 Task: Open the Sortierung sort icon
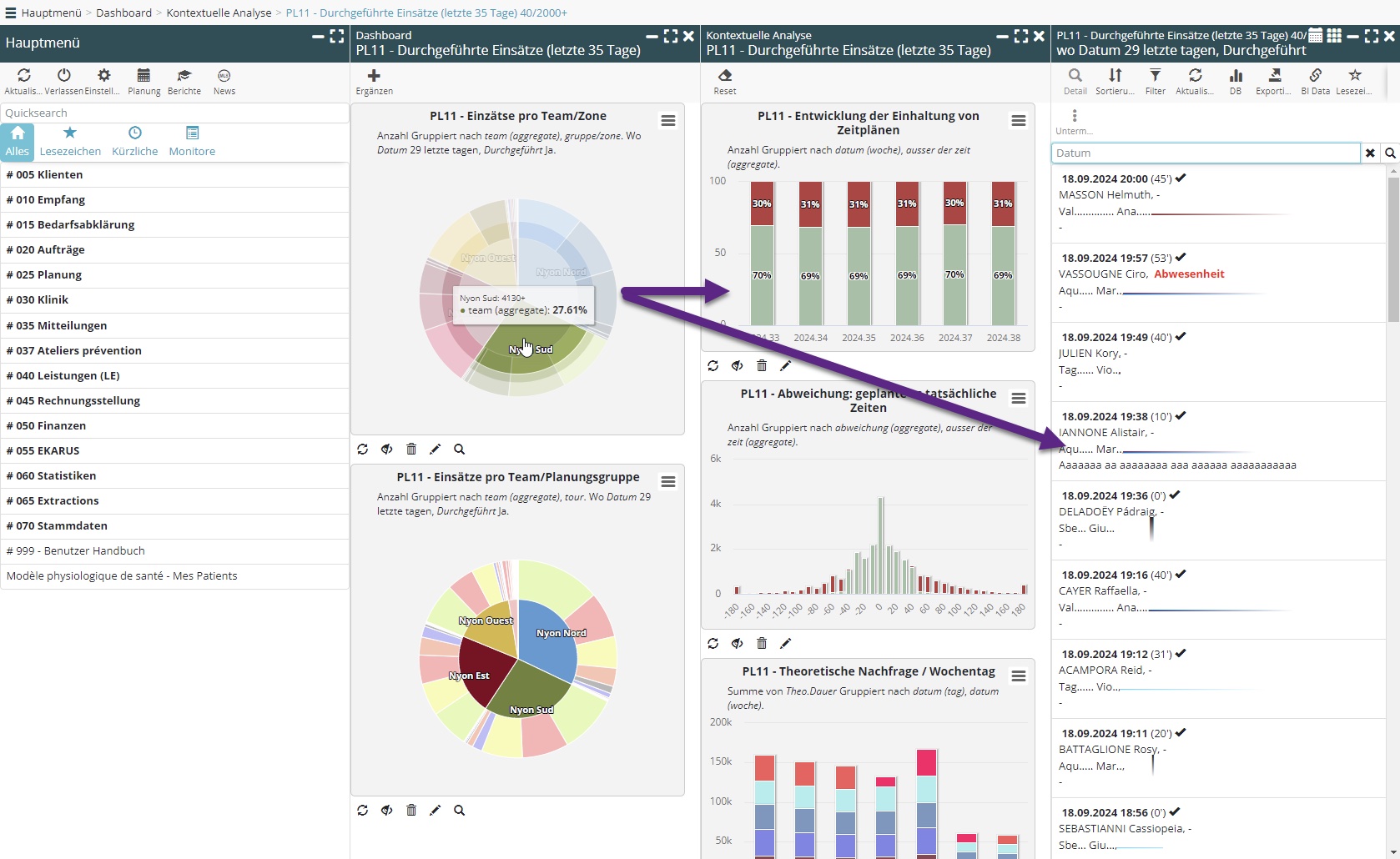pos(1115,76)
